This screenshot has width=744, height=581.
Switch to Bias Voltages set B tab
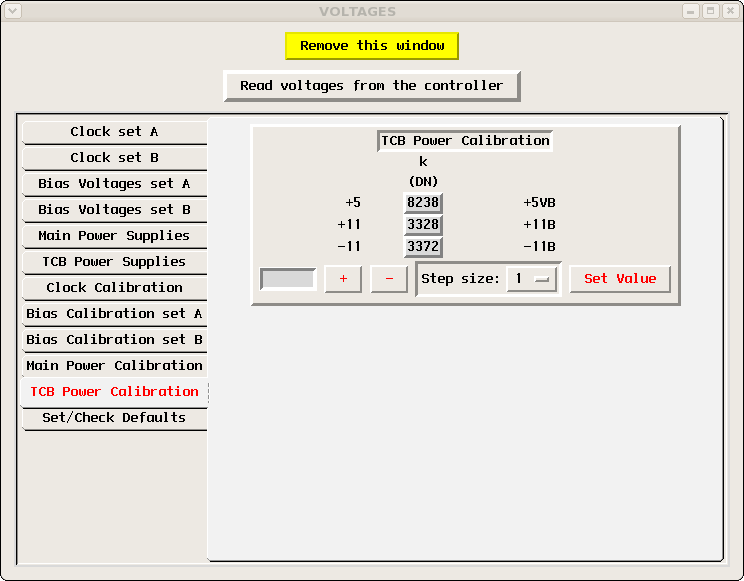tap(114, 210)
